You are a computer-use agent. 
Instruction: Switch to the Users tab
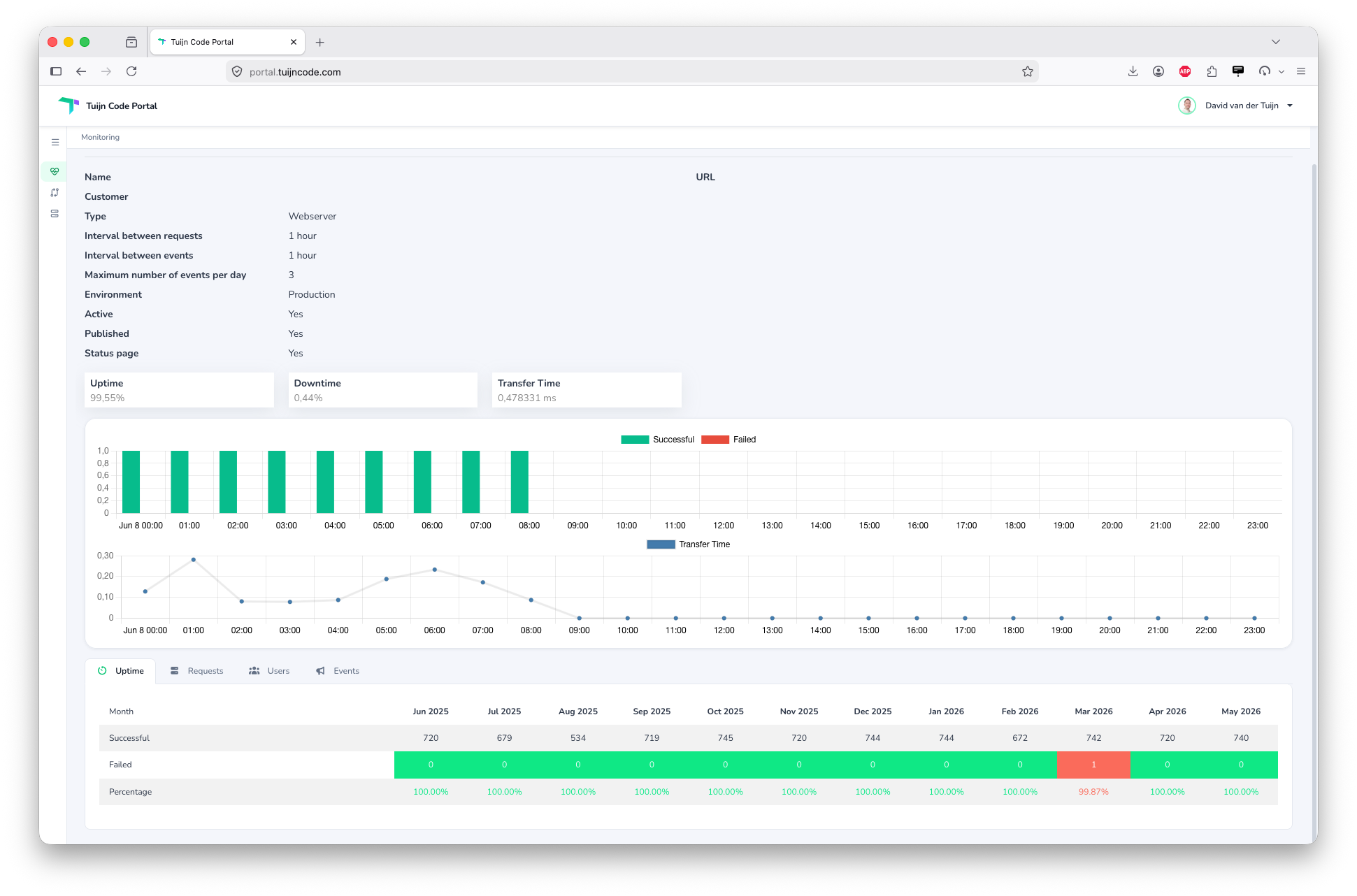(x=269, y=671)
